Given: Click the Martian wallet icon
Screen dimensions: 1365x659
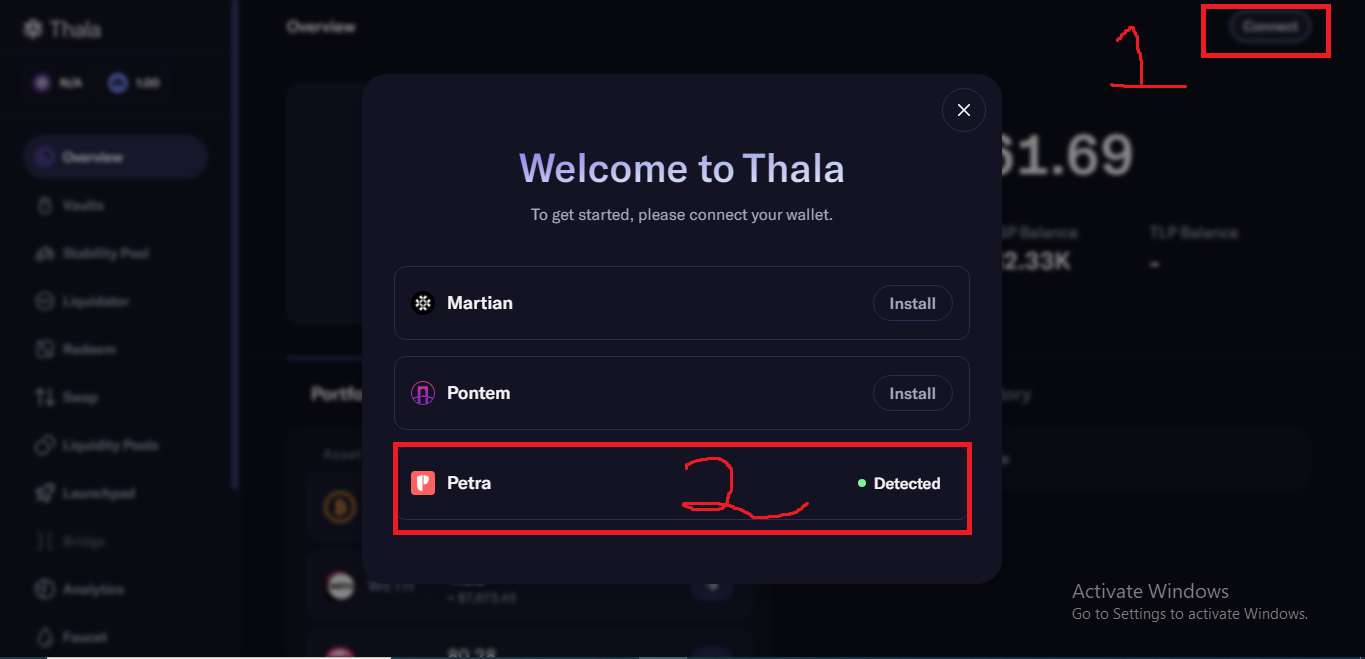Looking at the screenshot, I should tap(423, 303).
